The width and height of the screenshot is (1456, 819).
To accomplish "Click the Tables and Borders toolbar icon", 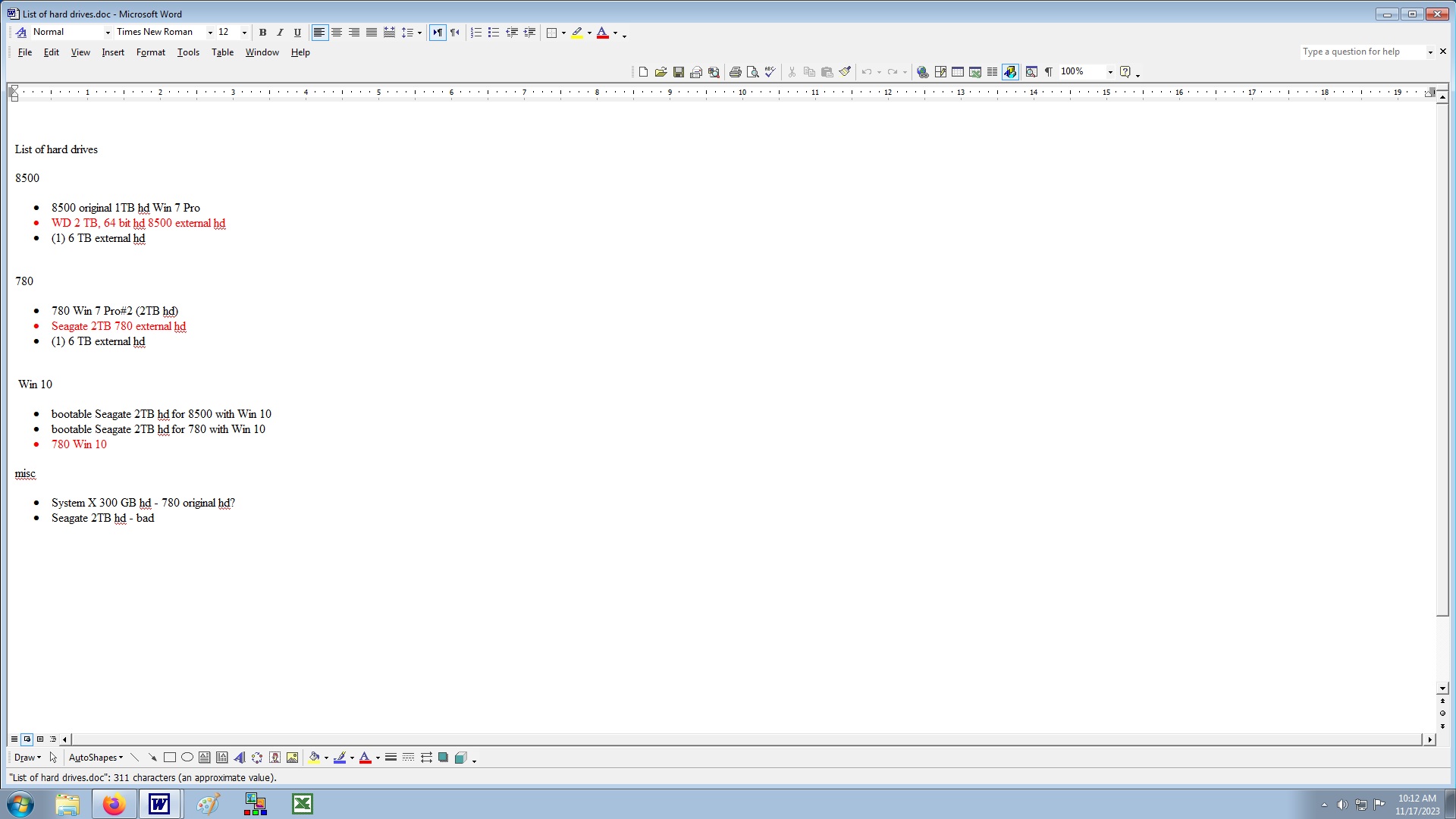I will pyautogui.click(x=940, y=72).
